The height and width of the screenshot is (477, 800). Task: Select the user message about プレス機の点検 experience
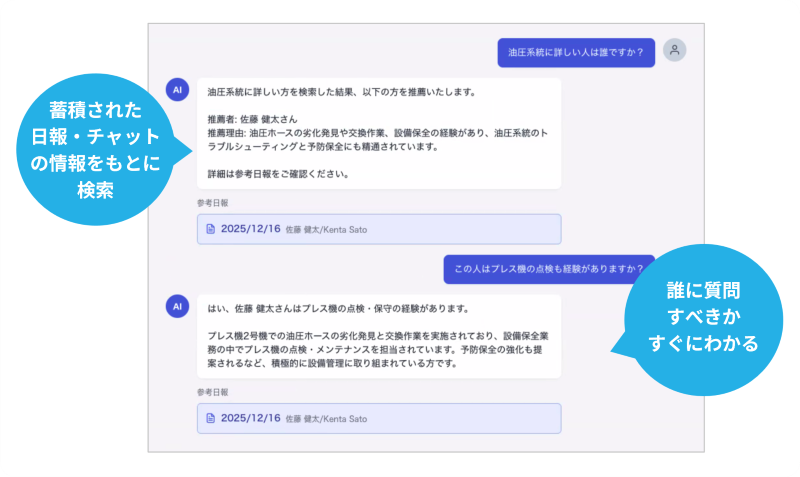[x=549, y=269]
